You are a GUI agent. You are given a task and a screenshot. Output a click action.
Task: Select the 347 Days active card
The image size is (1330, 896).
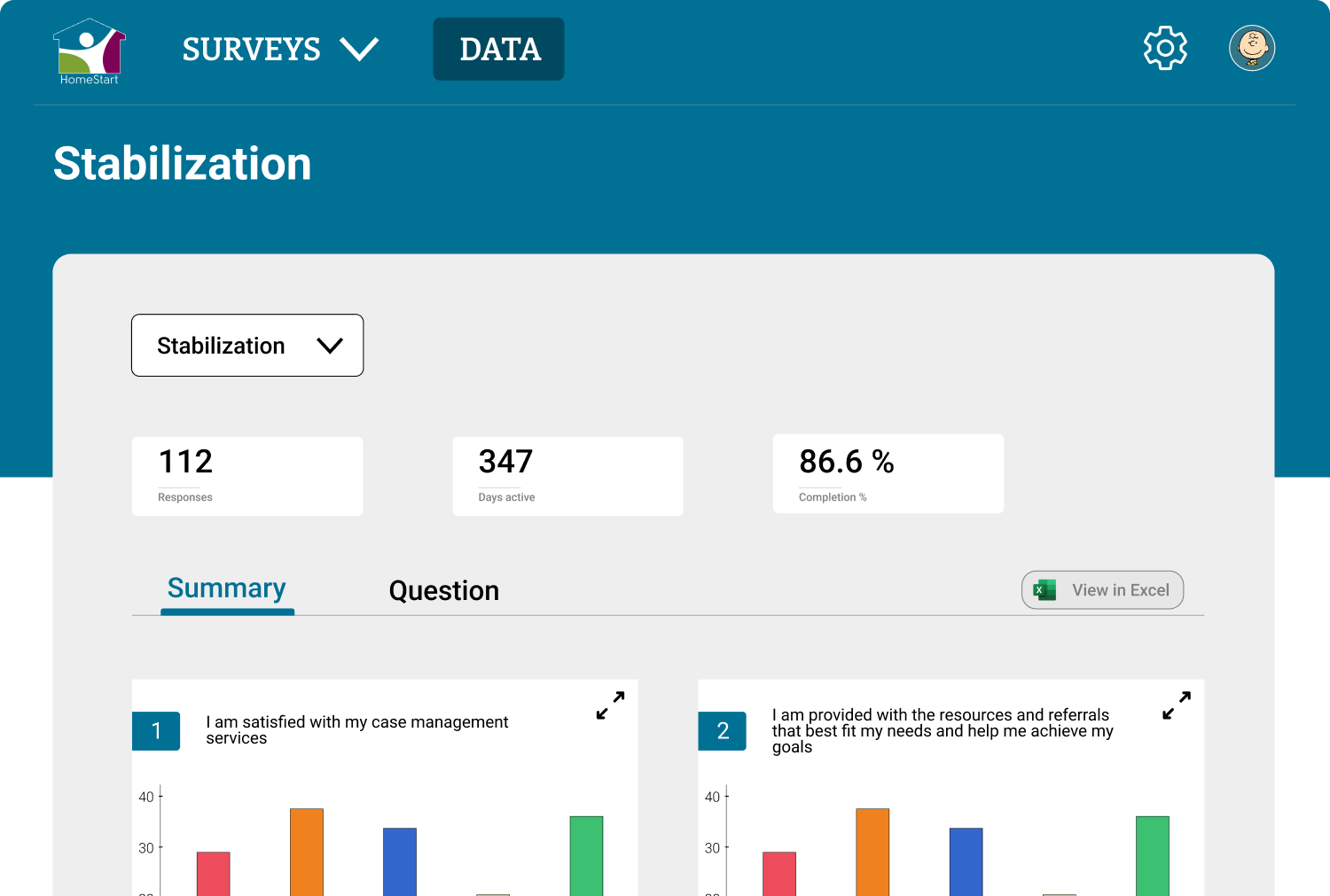click(x=567, y=476)
